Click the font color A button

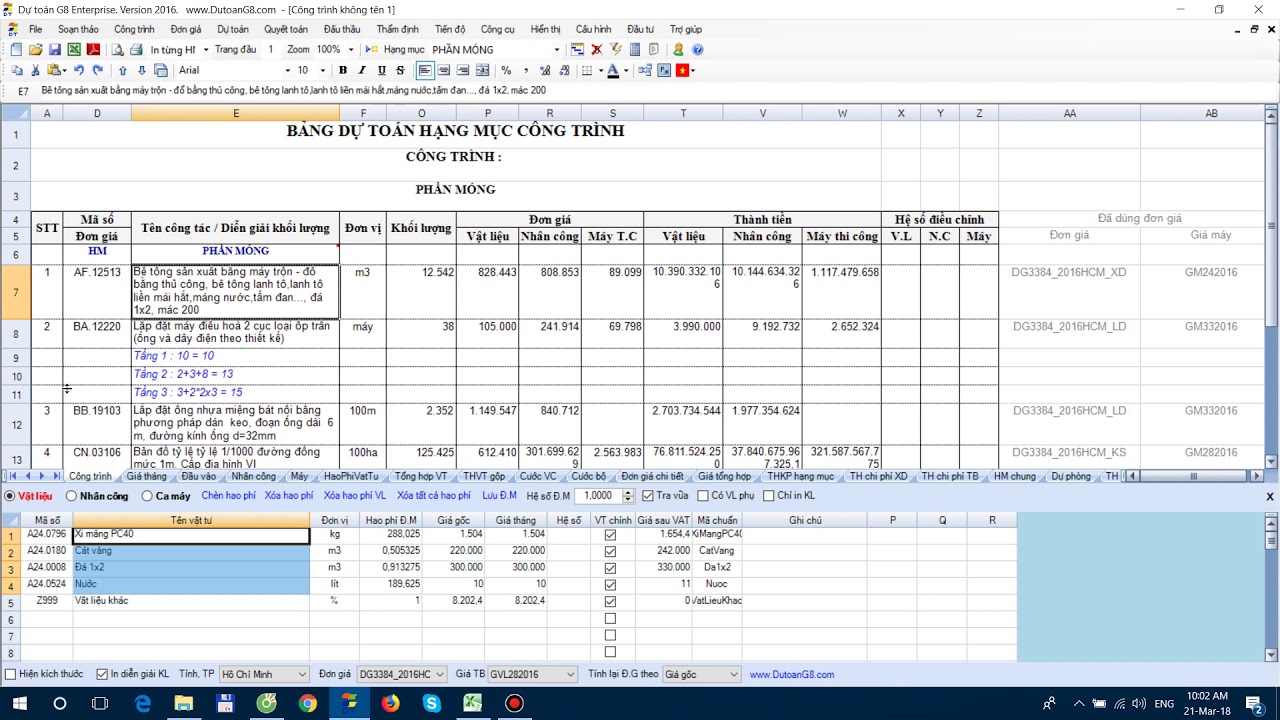pos(613,70)
